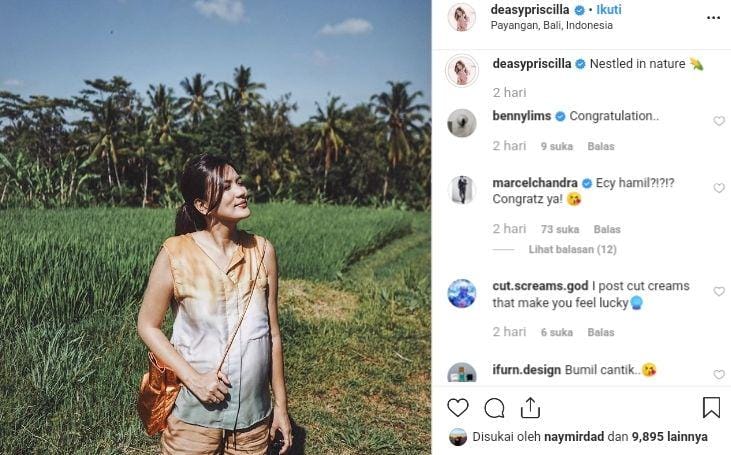731x455 pixels.
Task: Open Payangan, Bali, Indonesia location
Action: point(551,26)
